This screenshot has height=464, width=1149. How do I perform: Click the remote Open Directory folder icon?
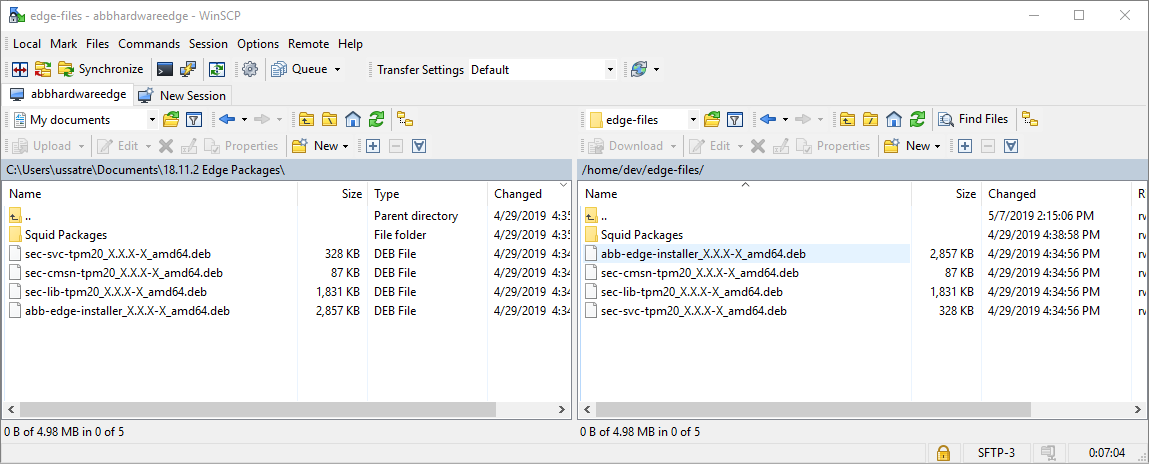click(712, 119)
